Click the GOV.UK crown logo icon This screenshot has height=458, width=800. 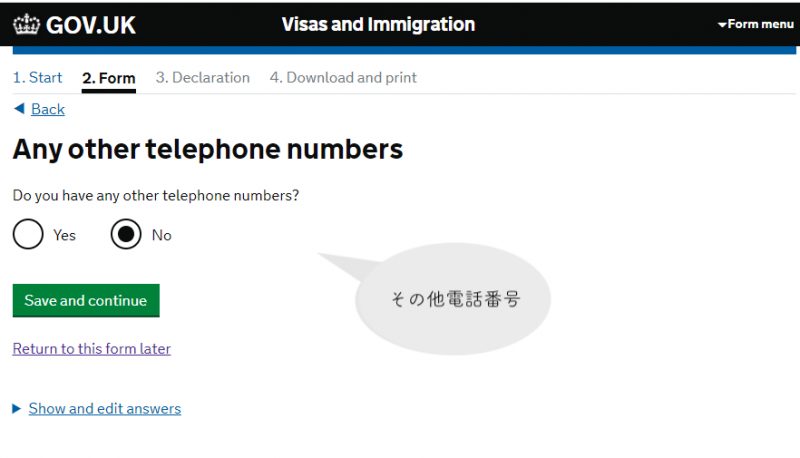coord(26,24)
